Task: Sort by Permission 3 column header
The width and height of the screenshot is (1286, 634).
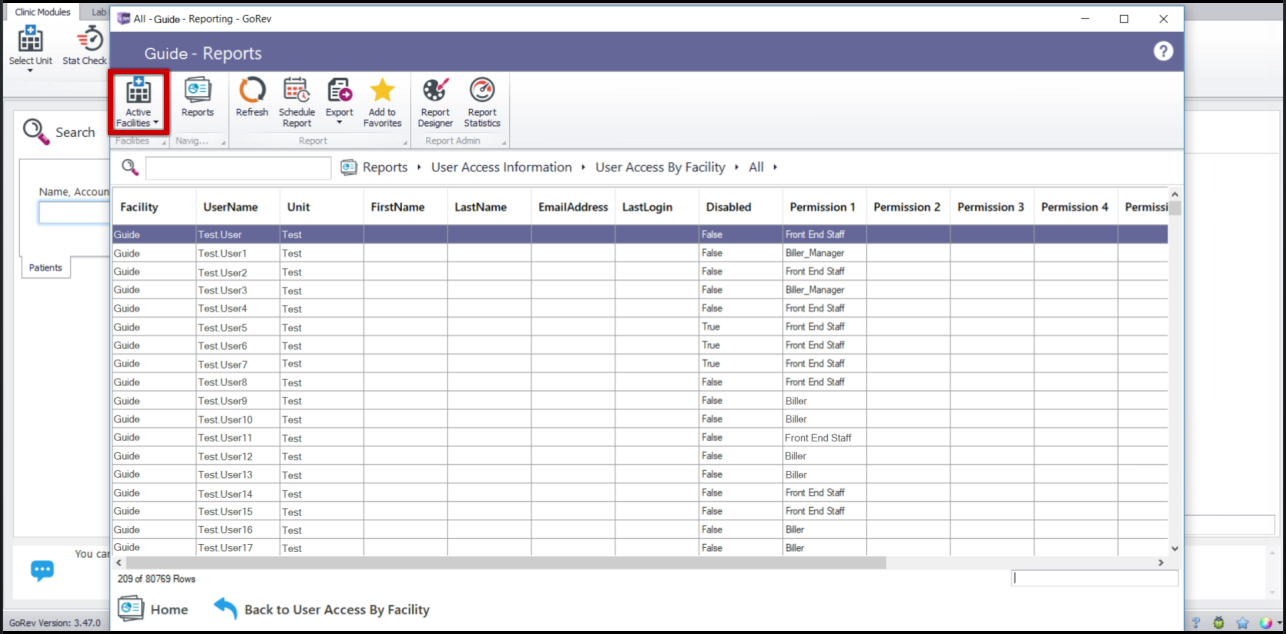Action: click(x=993, y=207)
